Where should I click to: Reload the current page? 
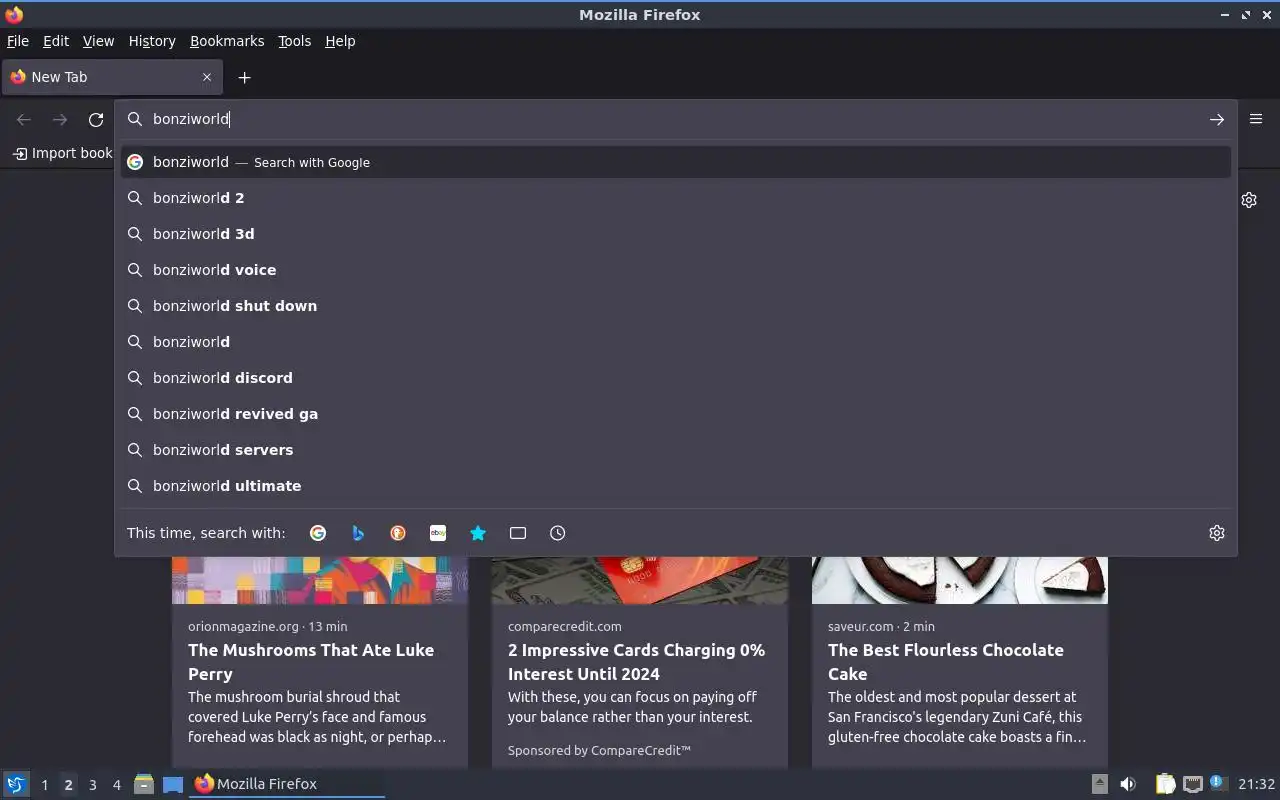96,119
